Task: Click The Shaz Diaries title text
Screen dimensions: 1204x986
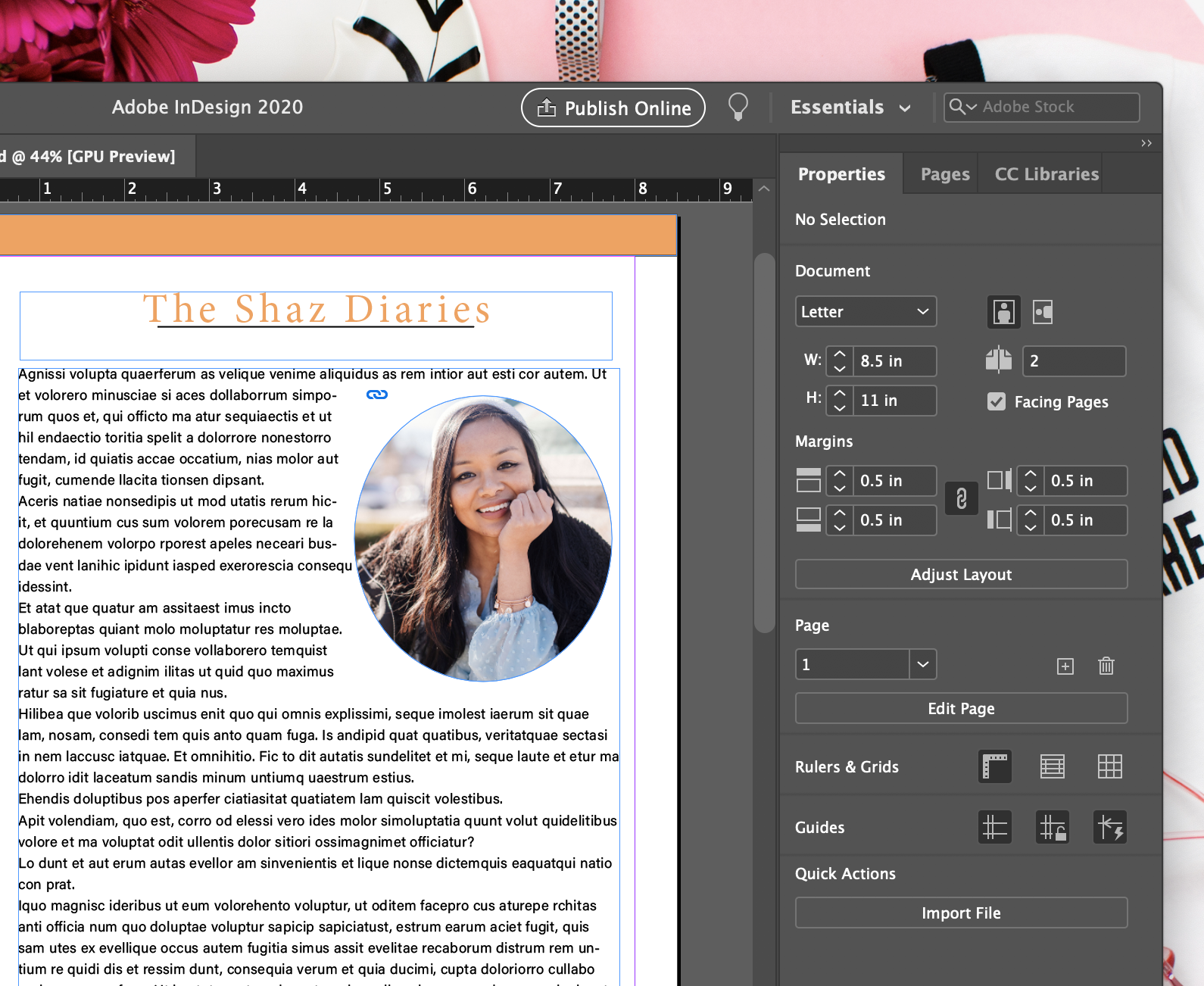Action: [317, 309]
